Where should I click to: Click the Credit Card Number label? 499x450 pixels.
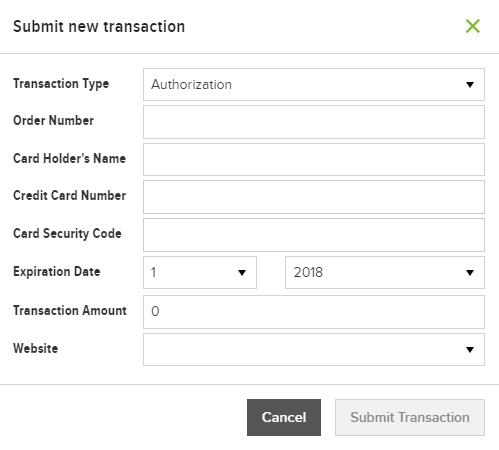click(x=69, y=195)
